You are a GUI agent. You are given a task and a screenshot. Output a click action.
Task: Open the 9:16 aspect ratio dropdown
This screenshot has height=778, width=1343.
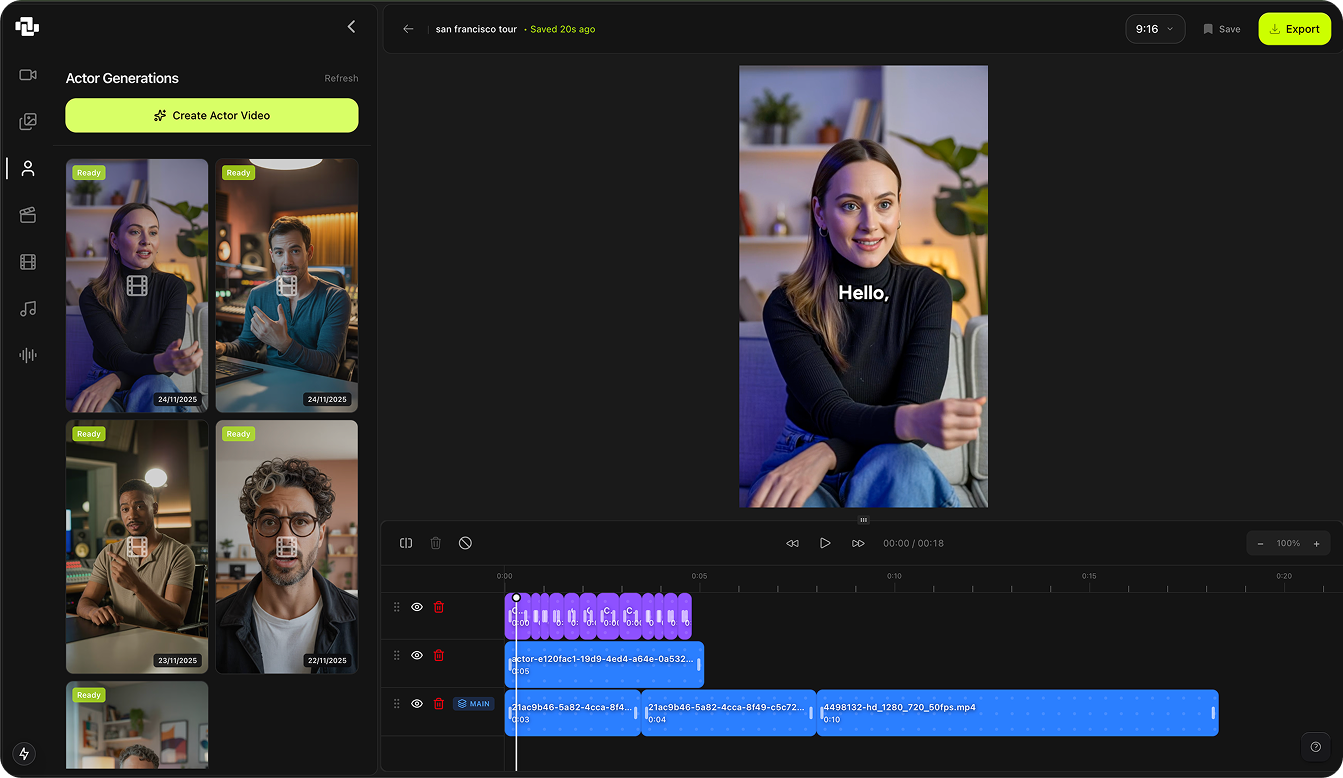click(1155, 29)
